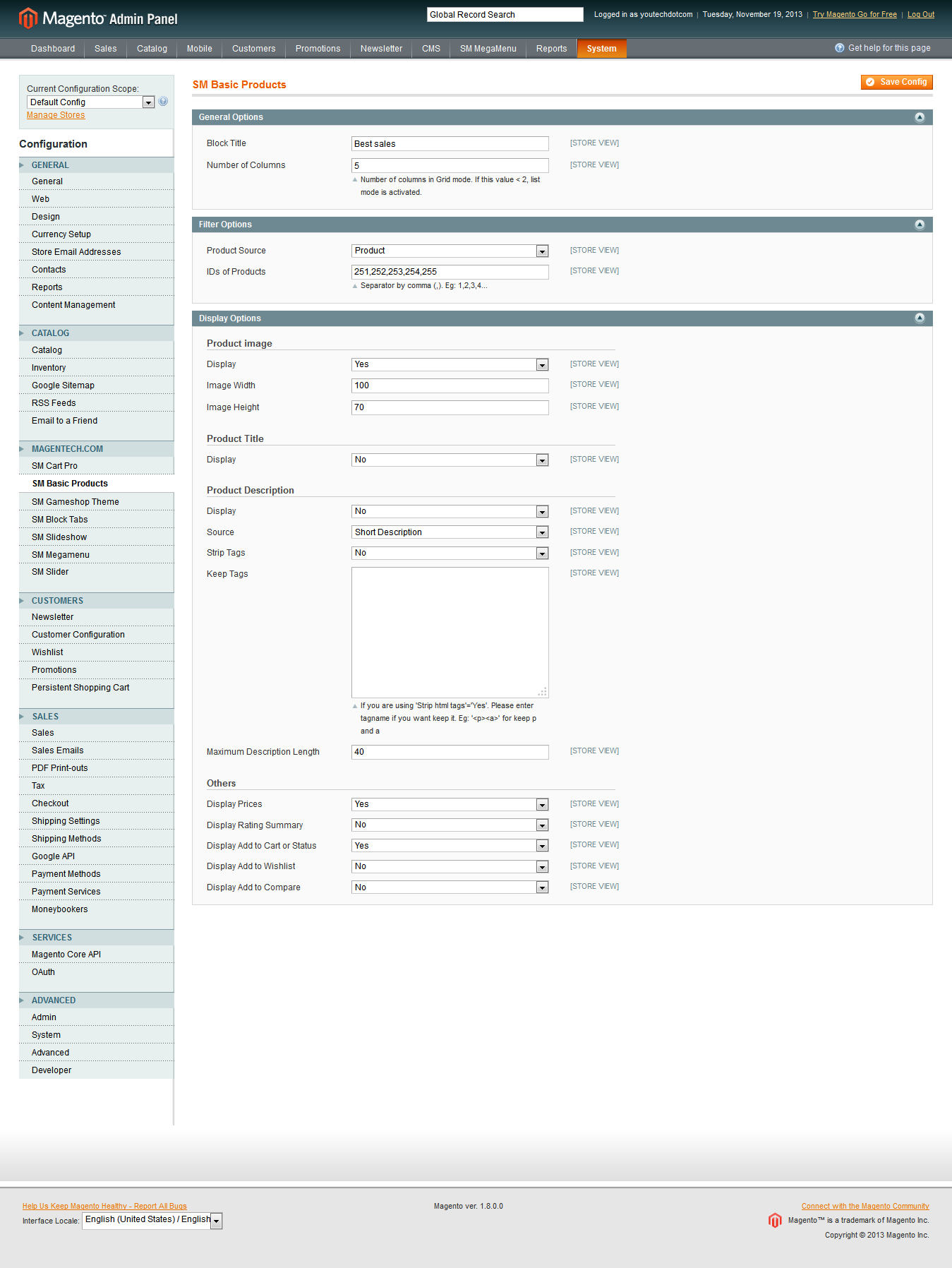Click Connect with the Magento Community link
Viewport: 952px width, 1268px height.
(865, 1206)
